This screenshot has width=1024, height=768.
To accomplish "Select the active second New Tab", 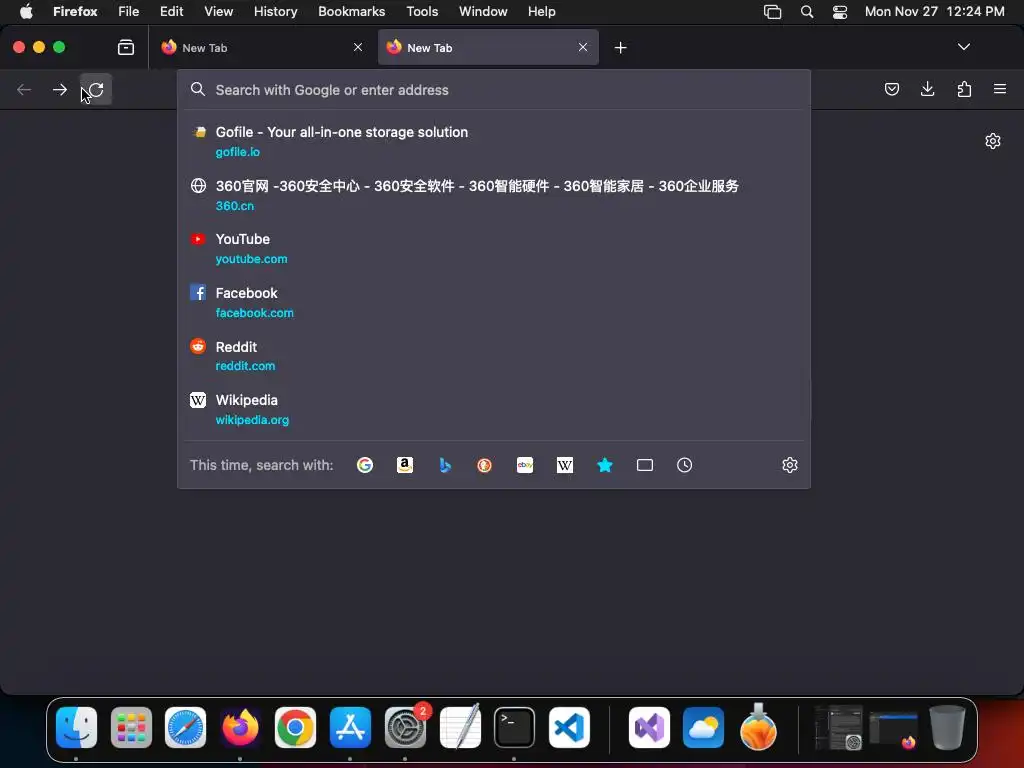I will 488,47.
